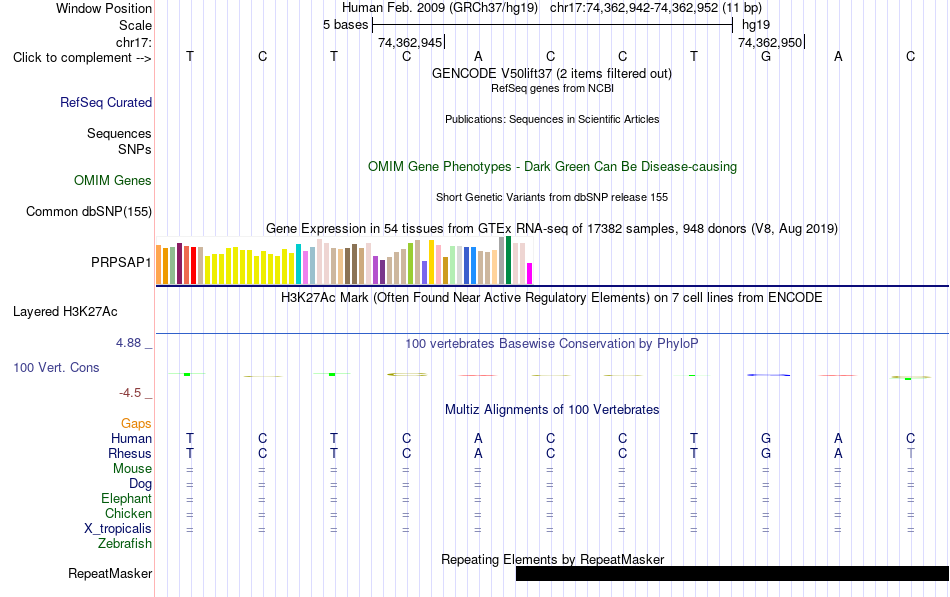Open the 100 Vert. Cons track label
950x597 pixels.
56,367
